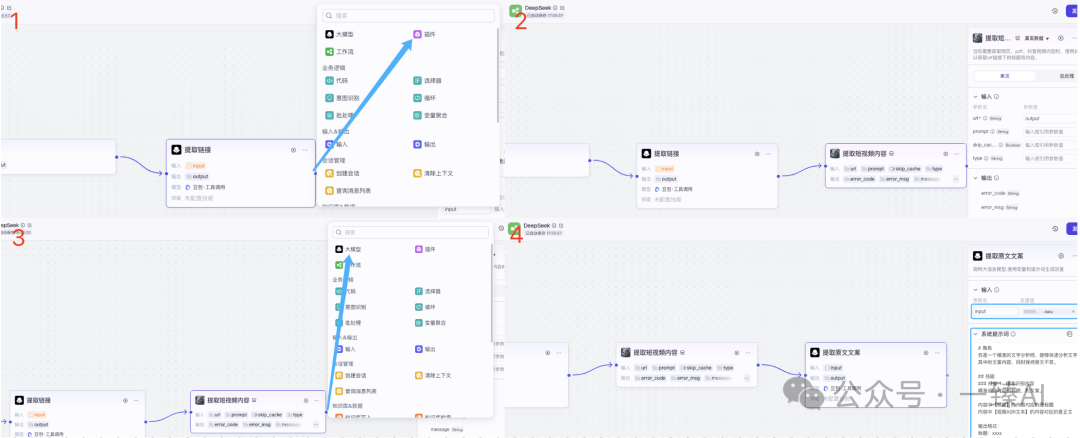Screen dimensions: 1080x438
Task: Run test from 提取原文文案 side panel header
Action: 1063,256
